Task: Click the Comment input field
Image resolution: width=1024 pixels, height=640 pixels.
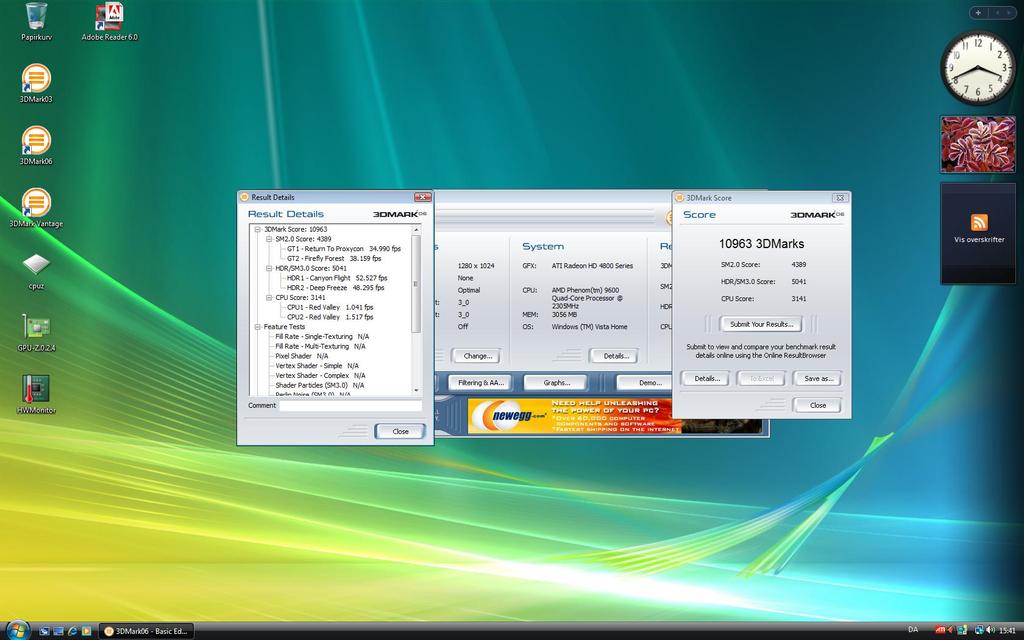Action: (351, 406)
